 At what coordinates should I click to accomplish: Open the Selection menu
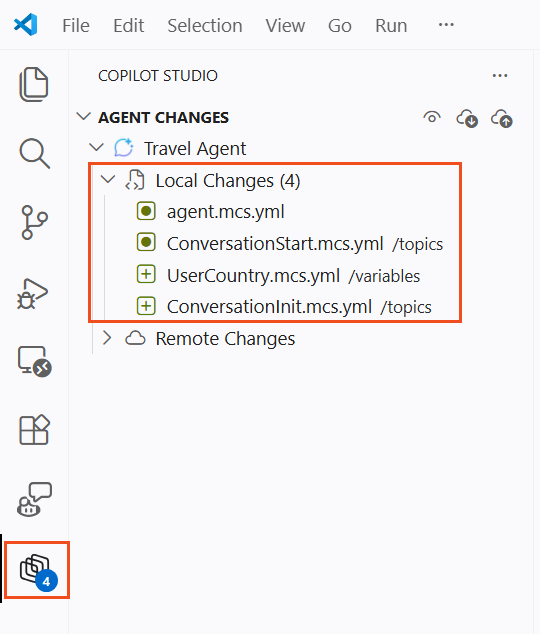pyautogui.click(x=205, y=26)
